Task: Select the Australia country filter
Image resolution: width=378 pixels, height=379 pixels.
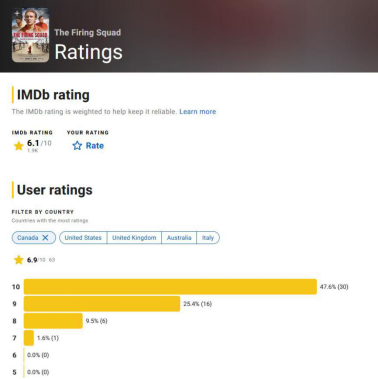Action: point(179,238)
